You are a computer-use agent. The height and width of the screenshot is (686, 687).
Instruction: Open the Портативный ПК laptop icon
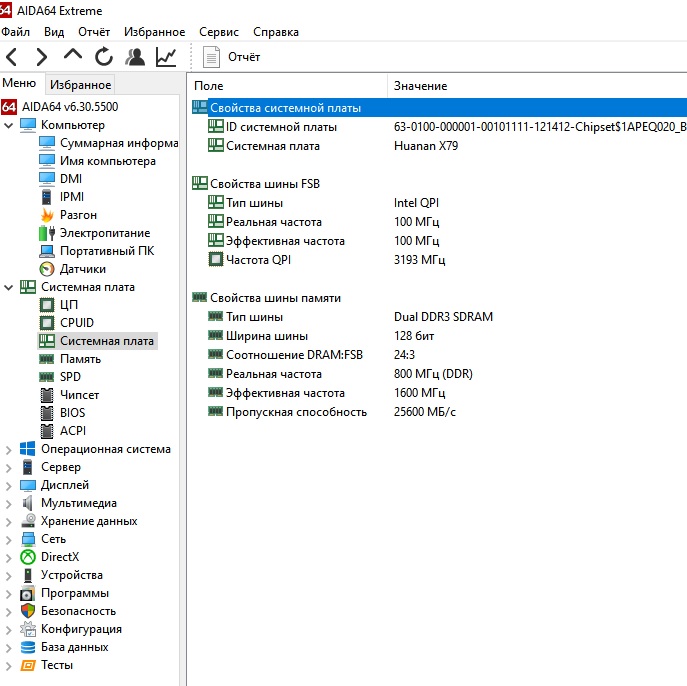47,251
